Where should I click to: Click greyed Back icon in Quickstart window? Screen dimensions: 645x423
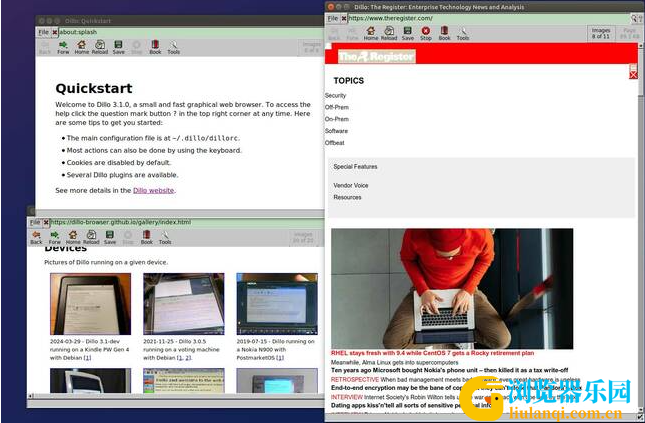pos(45,47)
